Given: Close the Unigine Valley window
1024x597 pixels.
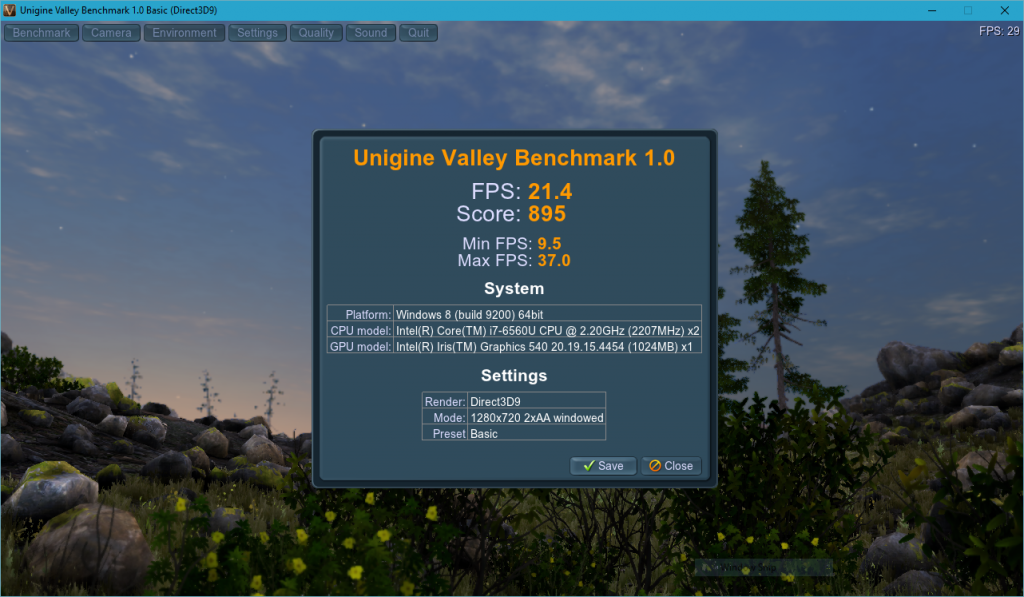Looking at the screenshot, I should (1004, 10).
